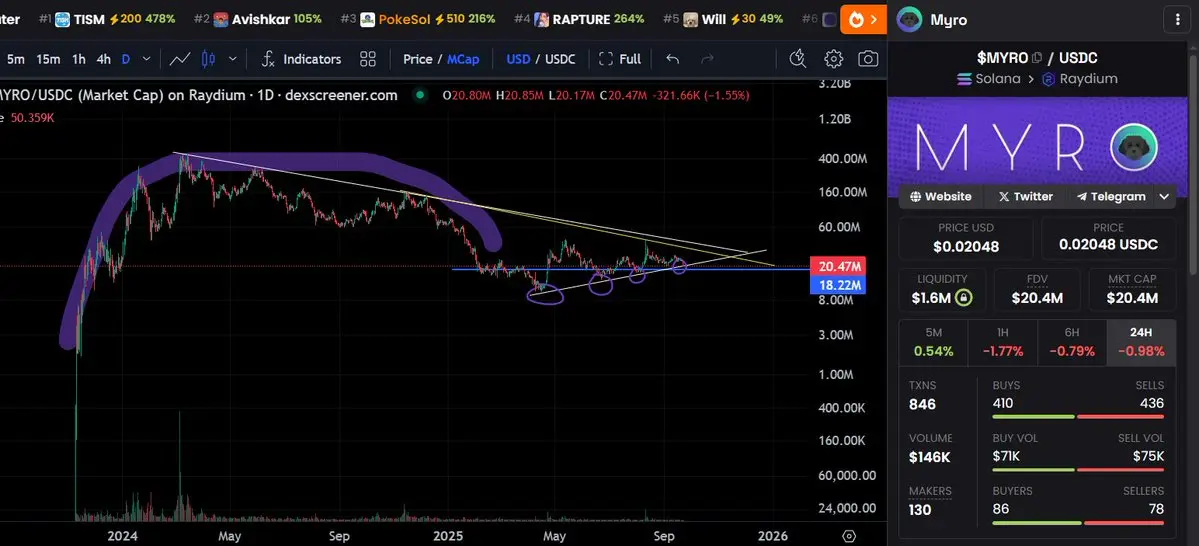Select the 5m timeframe
The height and width of the screenshot is (546, 1199).
point(16,59)
